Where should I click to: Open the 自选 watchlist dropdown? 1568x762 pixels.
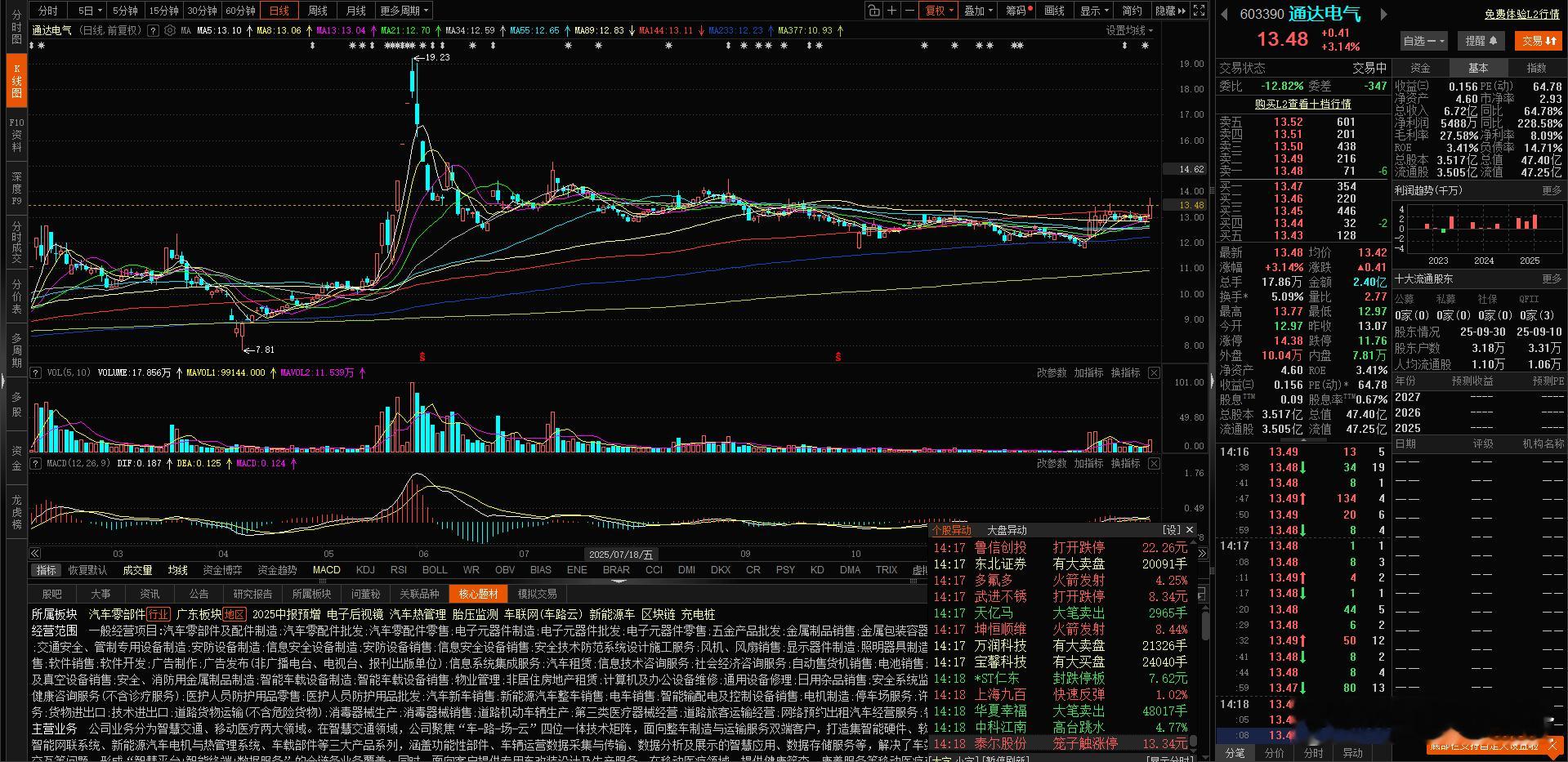pos(1424,40)
